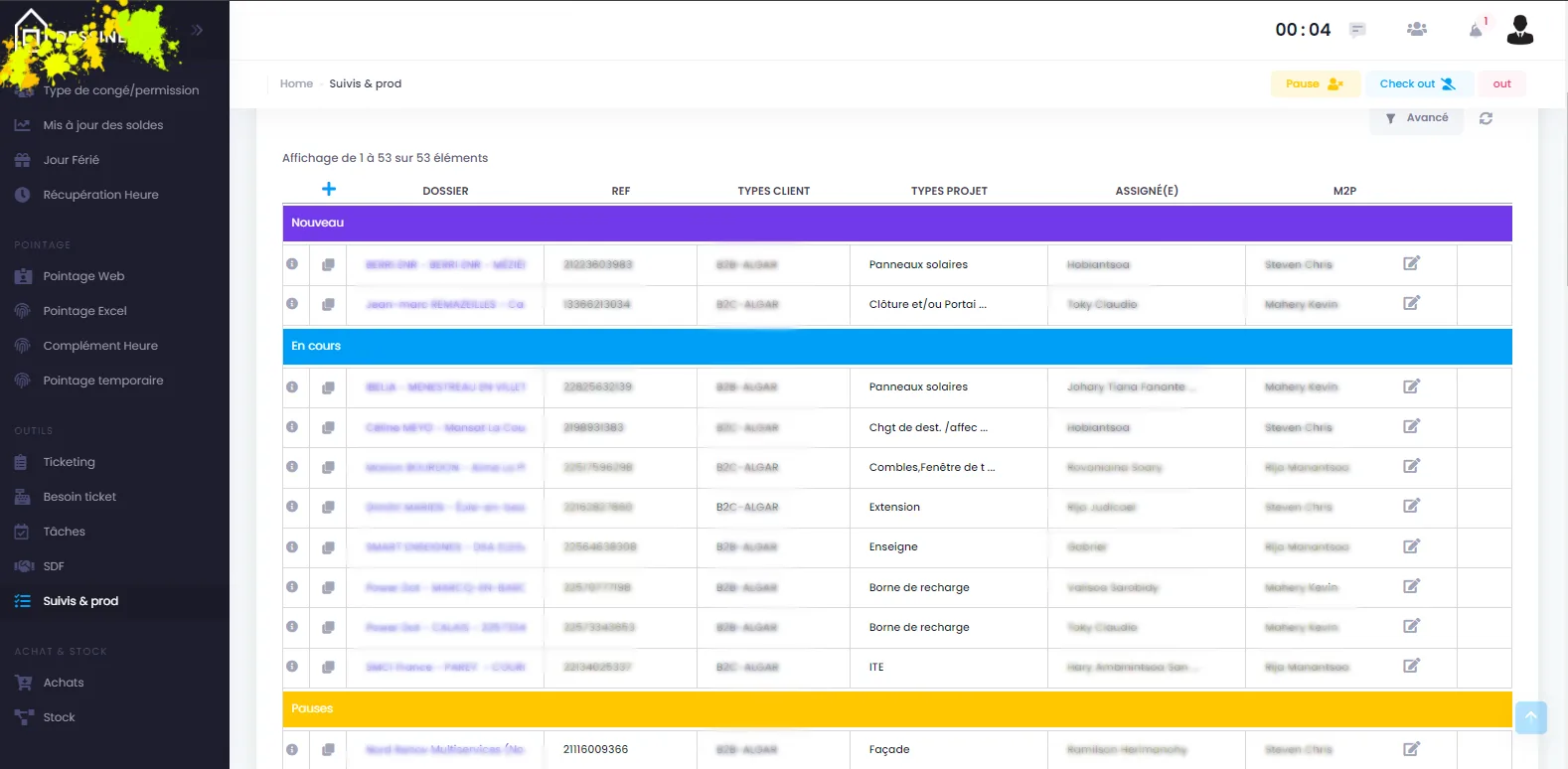
Task: Sort by TYPES PROJET column header
Action: tap(949, 191)
